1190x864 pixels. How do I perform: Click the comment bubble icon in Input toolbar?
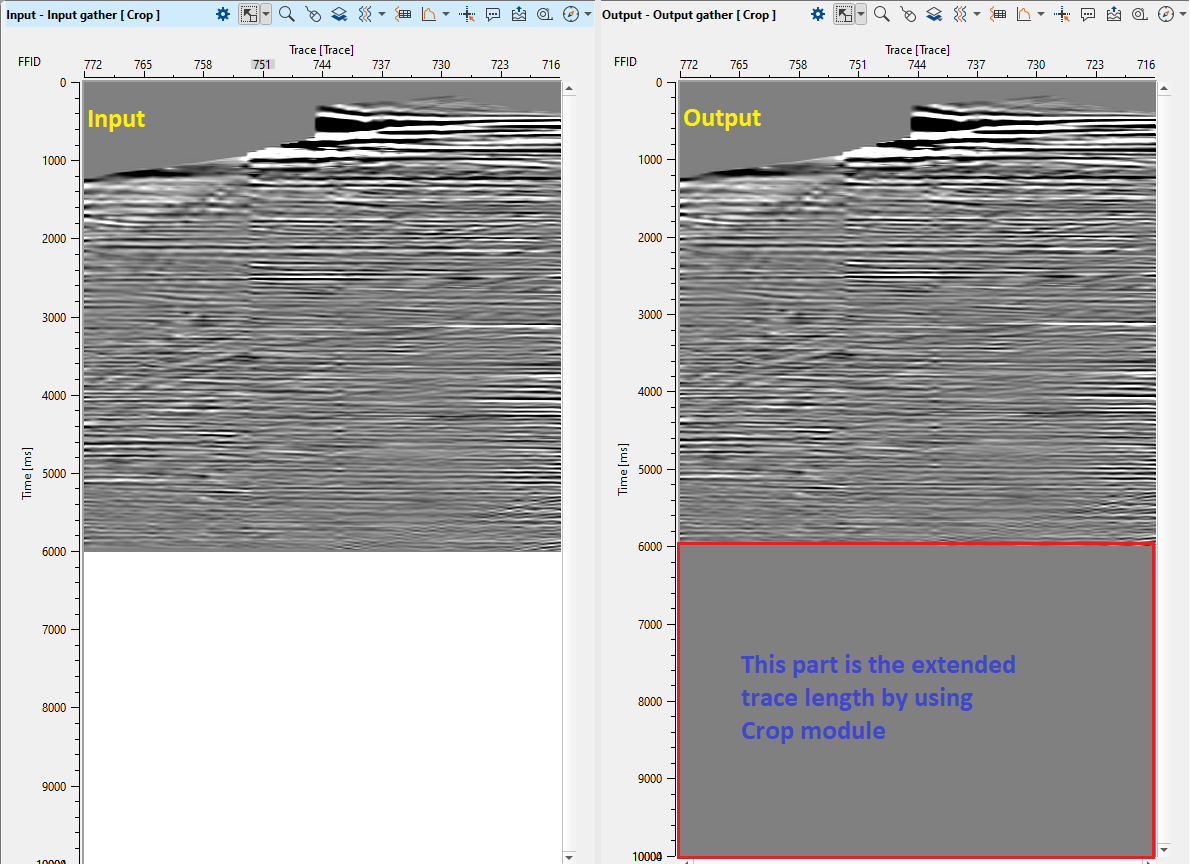click(493, 14)
